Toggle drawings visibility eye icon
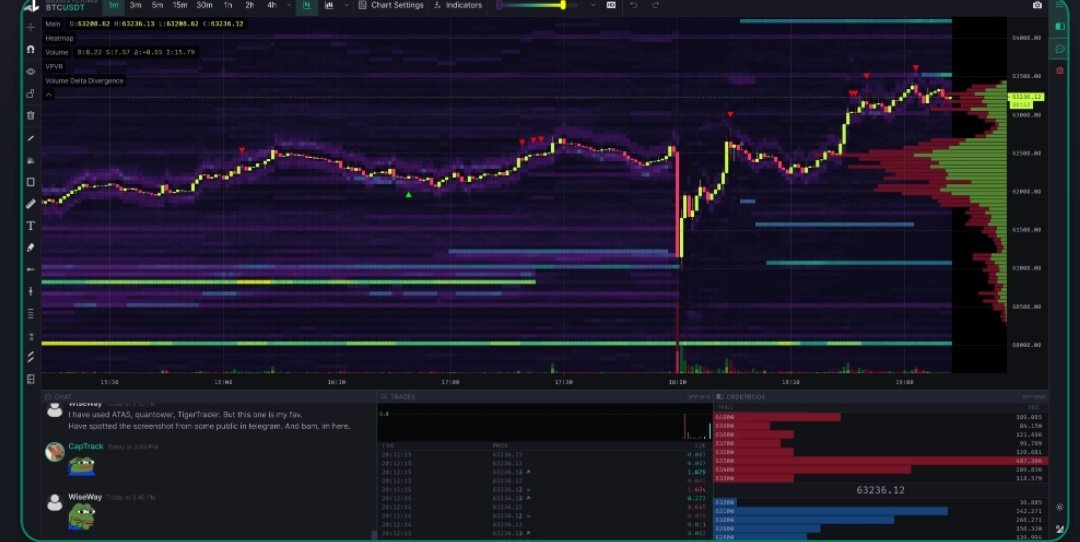 point(30,72)
